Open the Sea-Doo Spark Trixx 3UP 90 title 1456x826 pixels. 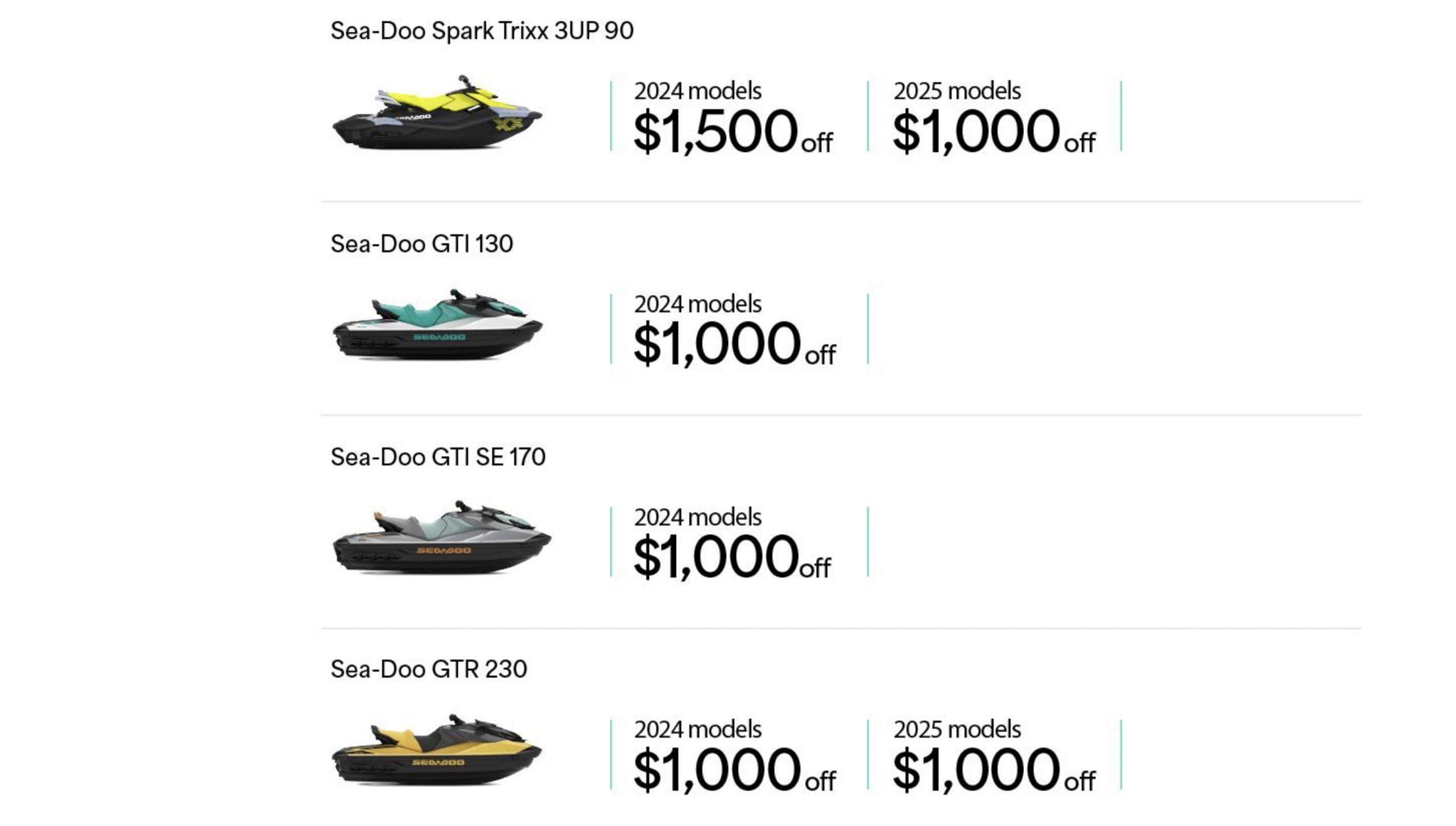coord(482,31)
